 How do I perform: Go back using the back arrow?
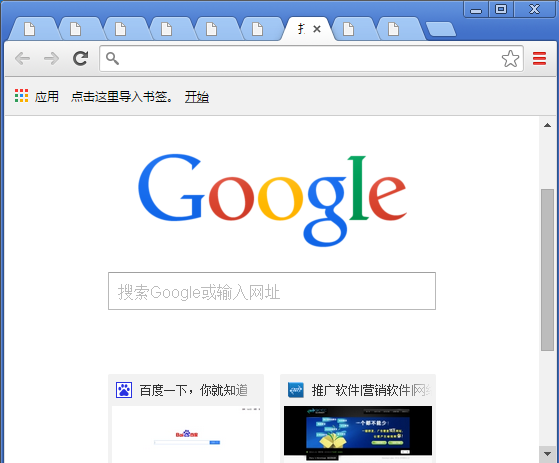[x=22, y=58]
